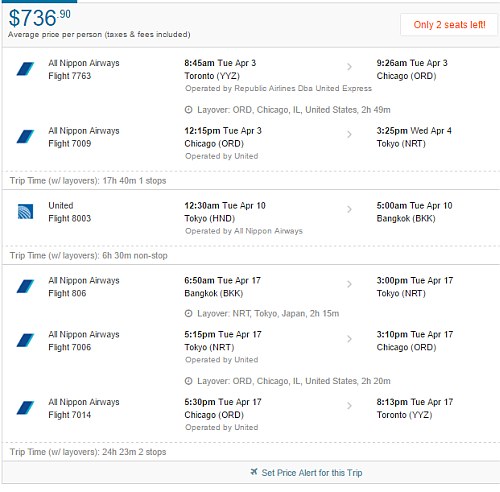Click Trip Time 24h 23m 2 stops summary
This screenshot has width=500, height=492.
88,452
